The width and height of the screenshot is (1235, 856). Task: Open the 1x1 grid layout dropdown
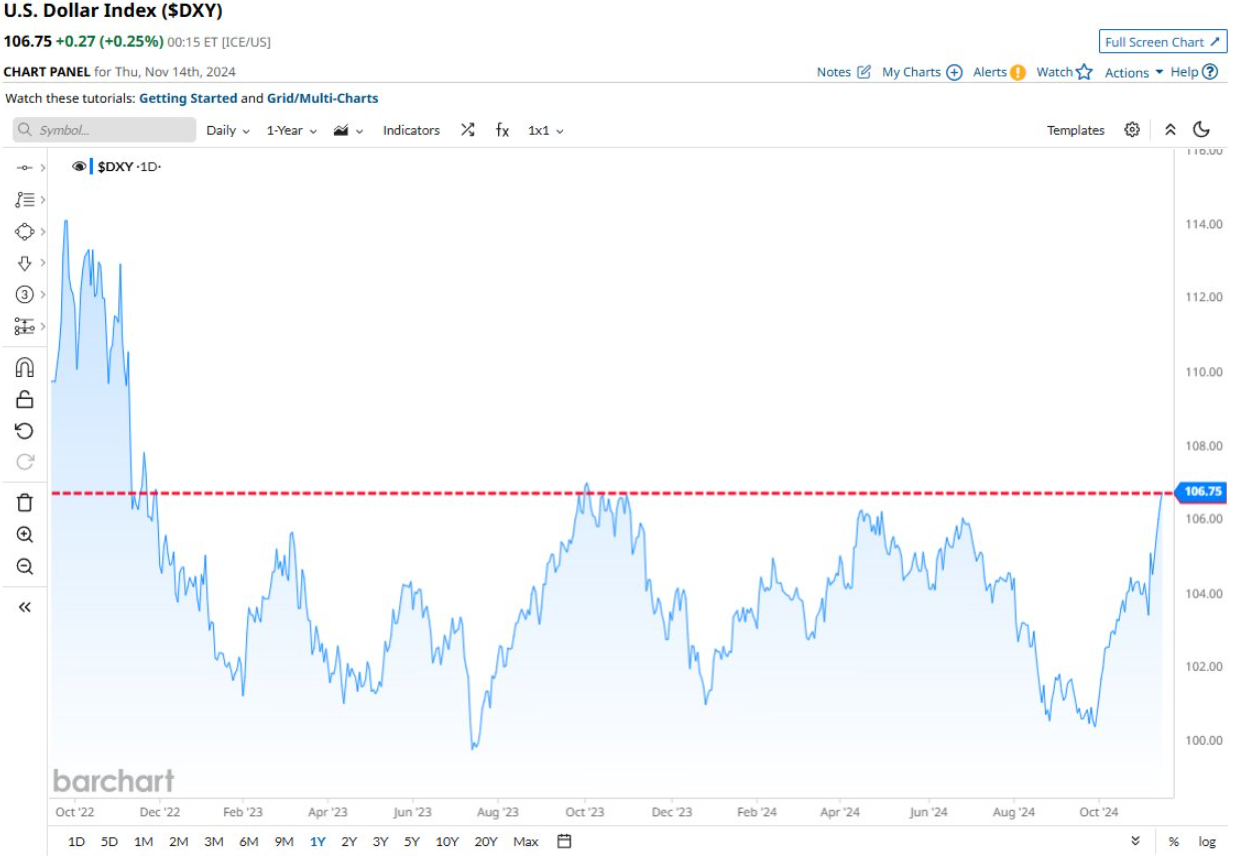tap(545, 130)
